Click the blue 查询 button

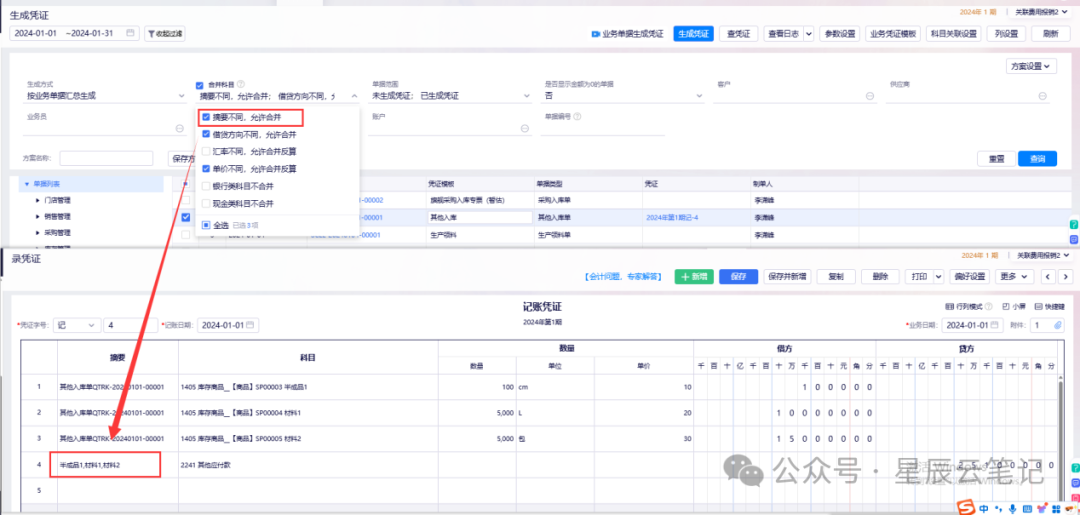click(x=1037, y=158)
